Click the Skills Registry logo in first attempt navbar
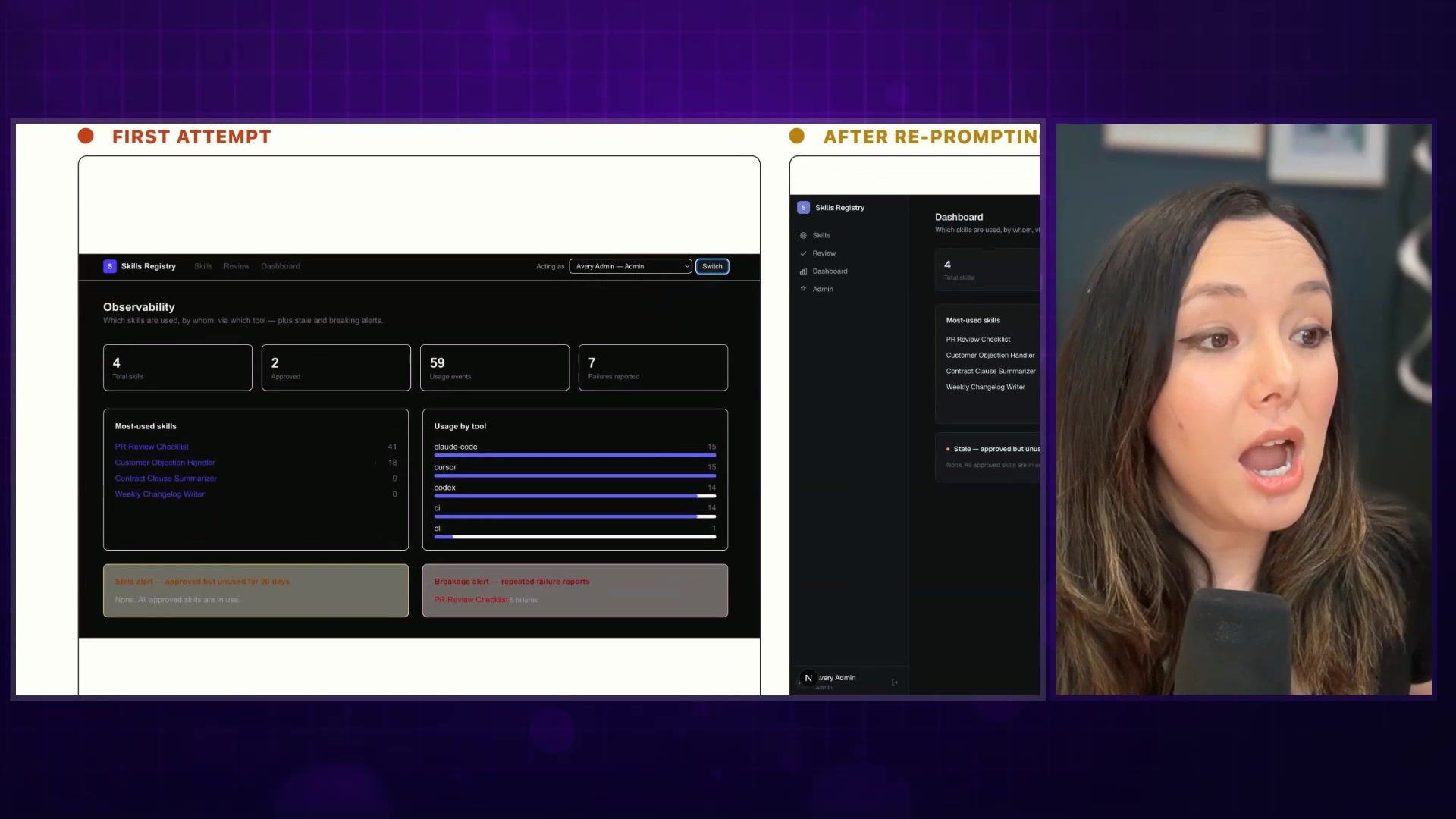 click(110, 266)
